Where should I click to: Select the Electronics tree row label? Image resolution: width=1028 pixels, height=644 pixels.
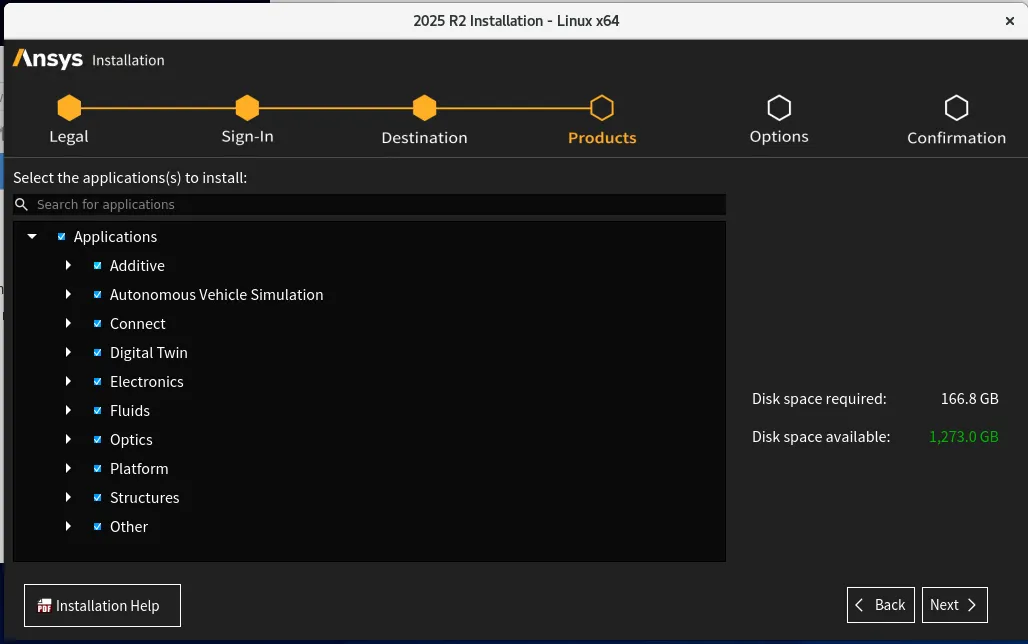click(x=147, y=382)
